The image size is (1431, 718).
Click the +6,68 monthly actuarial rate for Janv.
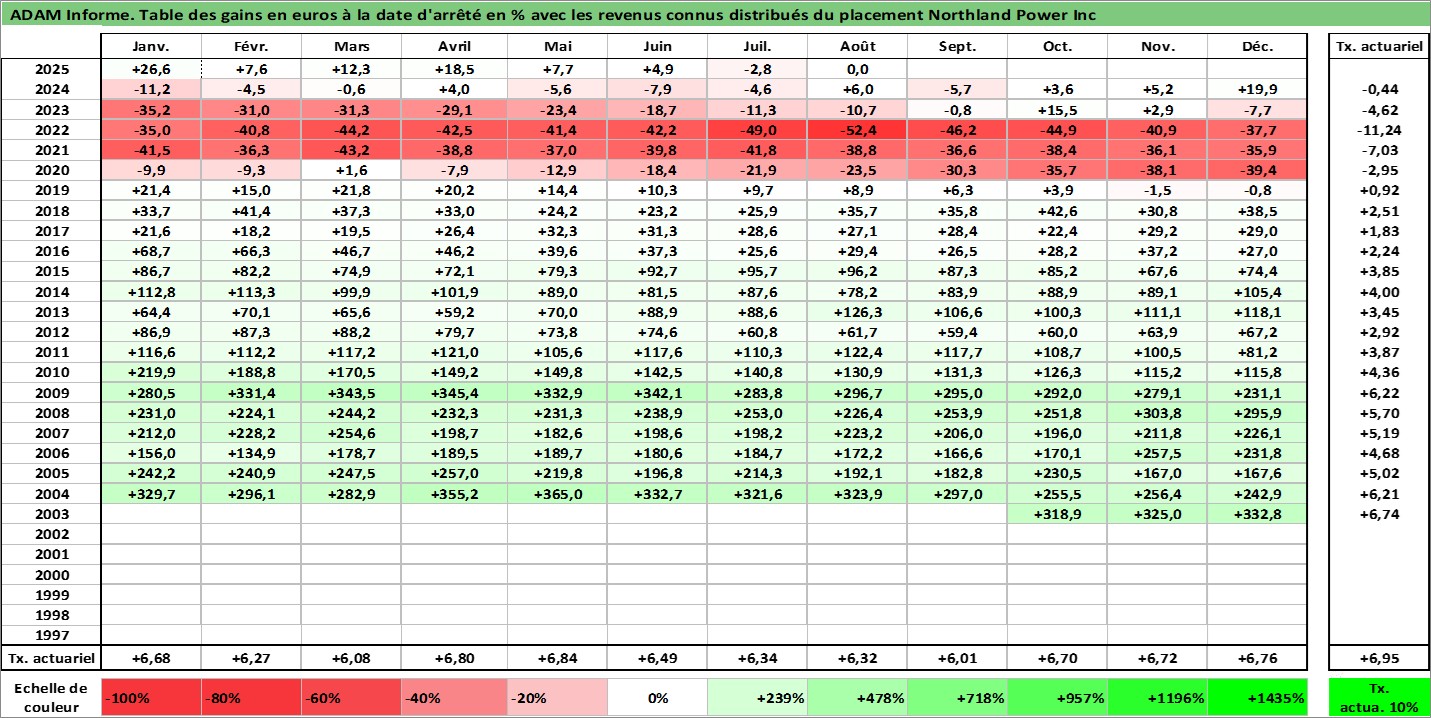[x=152, y=658]
